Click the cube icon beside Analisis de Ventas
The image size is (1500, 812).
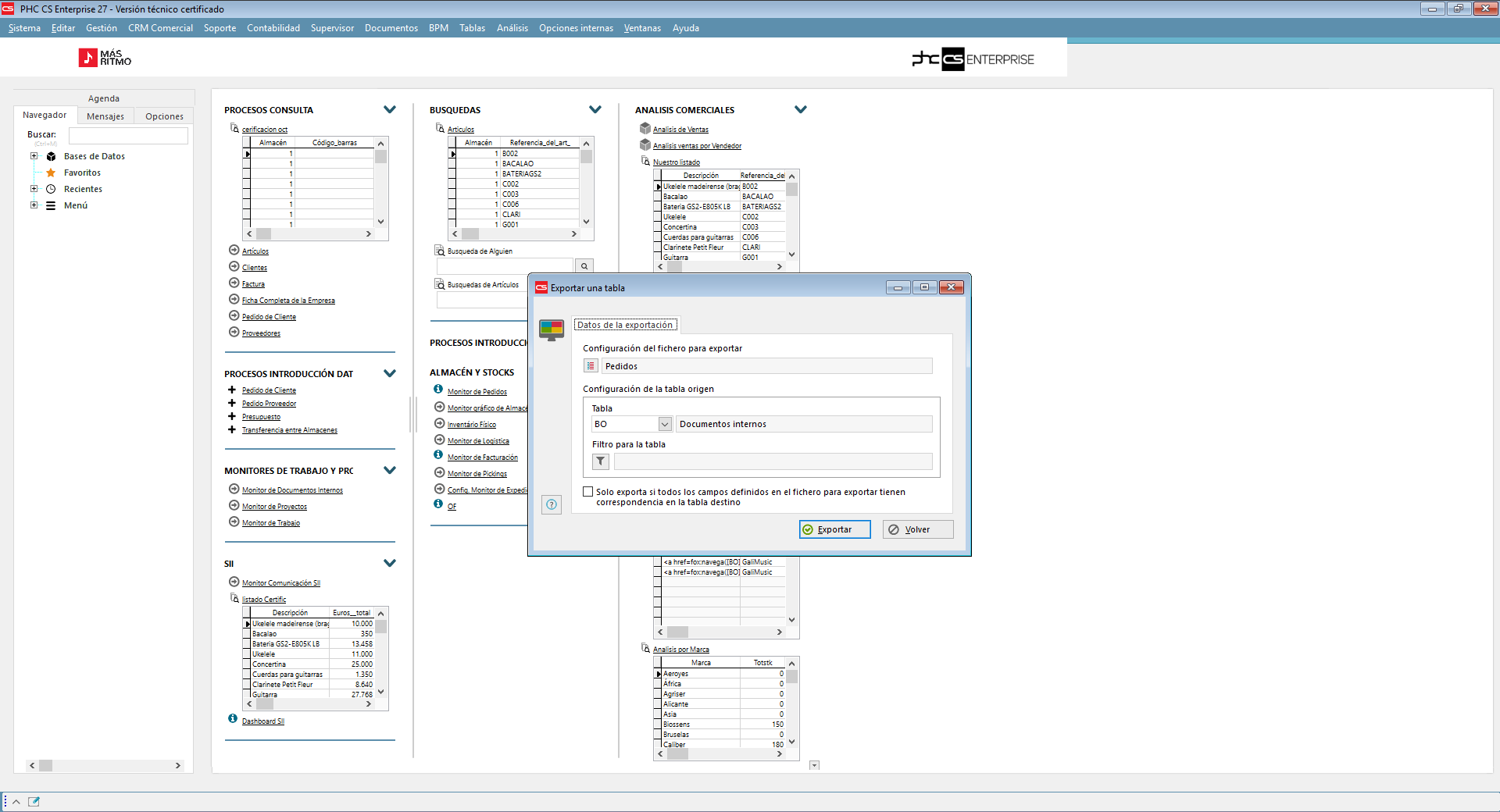point(645,128)
